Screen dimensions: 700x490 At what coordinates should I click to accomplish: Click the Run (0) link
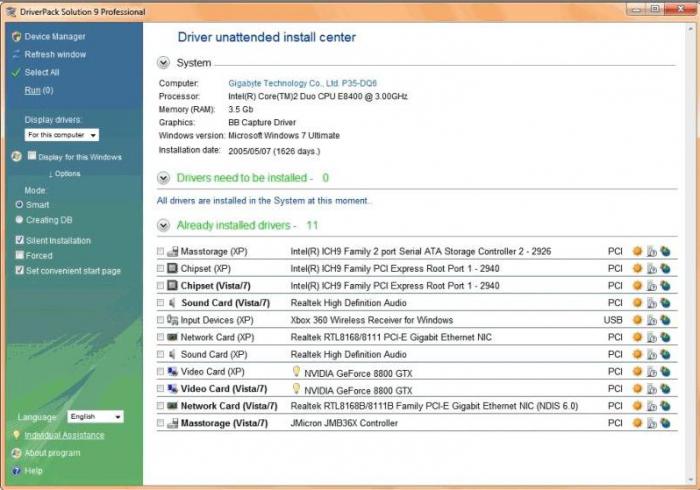pos(39,90)
